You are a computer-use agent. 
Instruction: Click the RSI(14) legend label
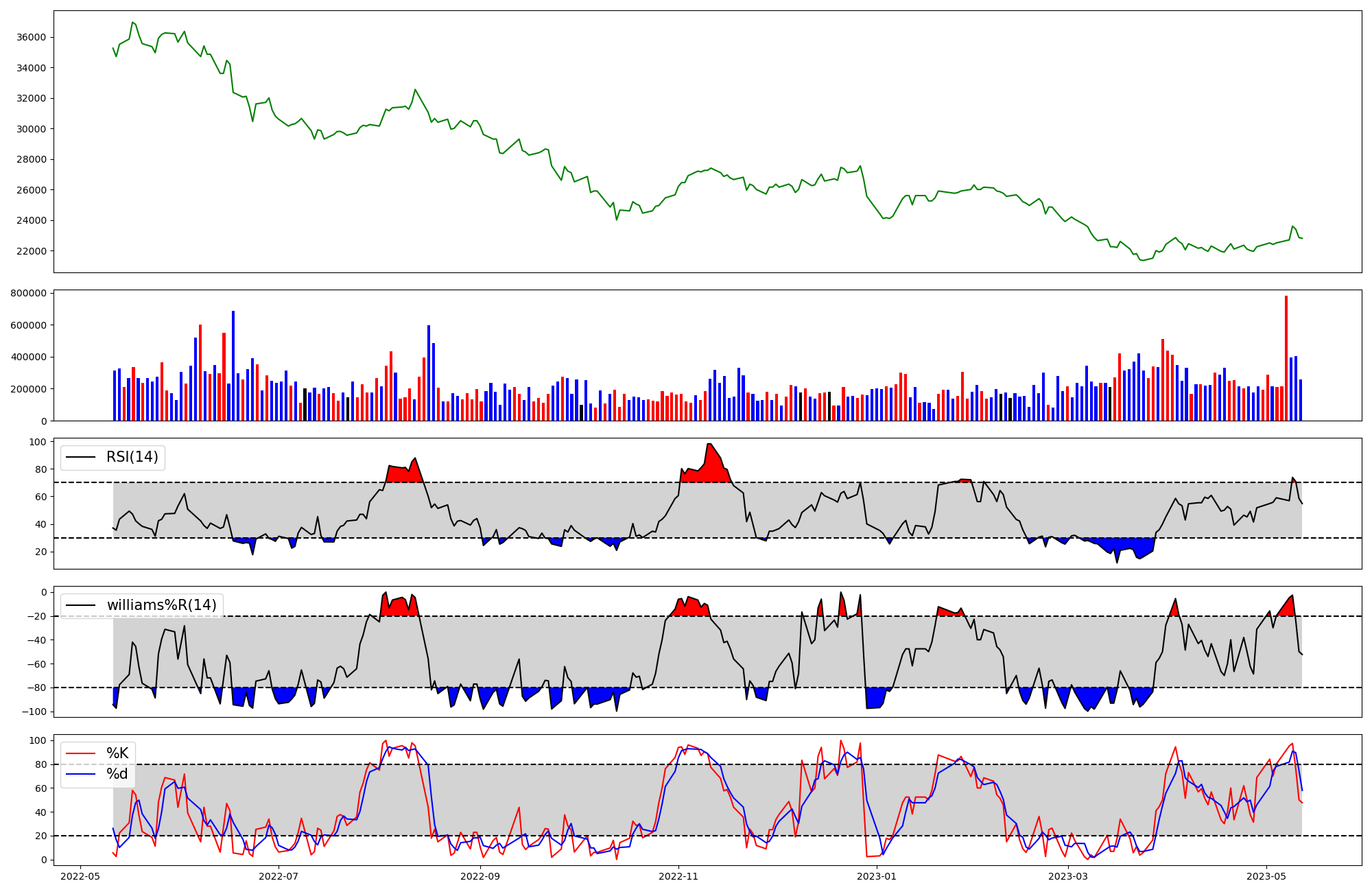coord(132,457)
